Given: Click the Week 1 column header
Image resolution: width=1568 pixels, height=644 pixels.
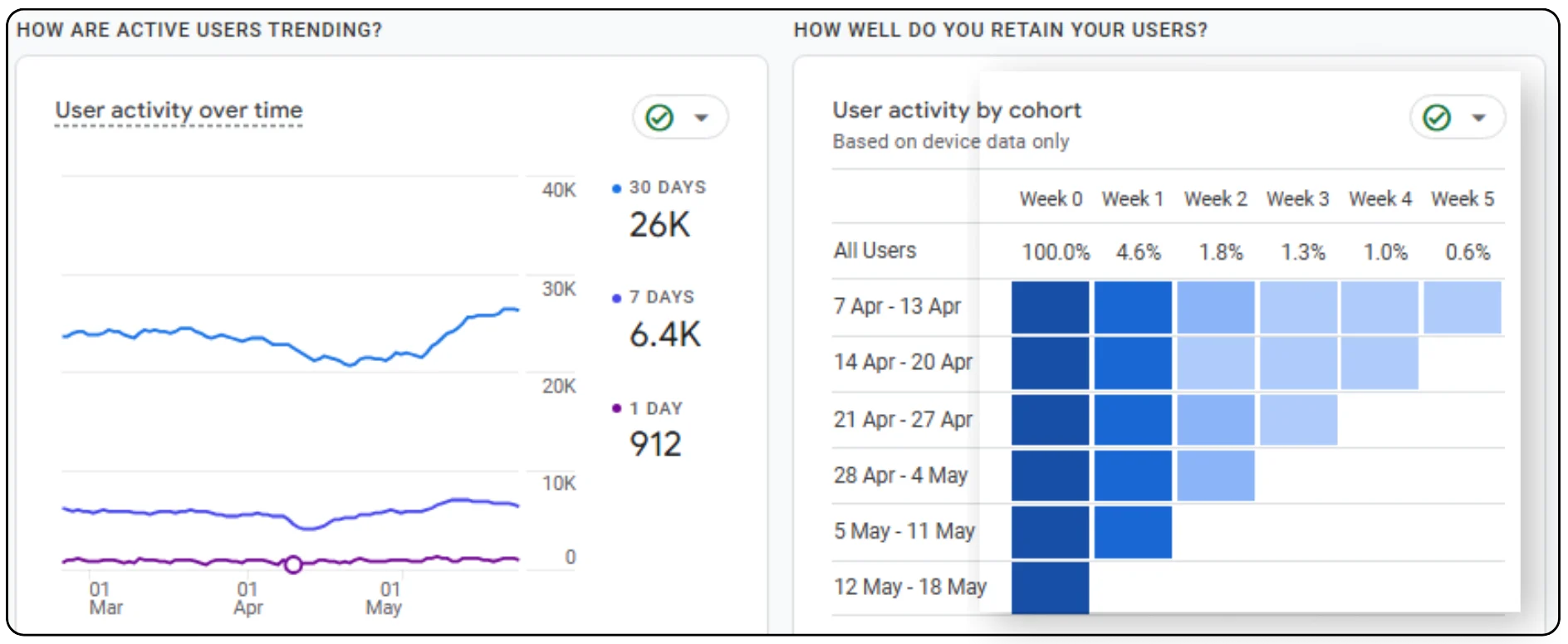Looking at the screenshot, I should [x=1132, y=199].
